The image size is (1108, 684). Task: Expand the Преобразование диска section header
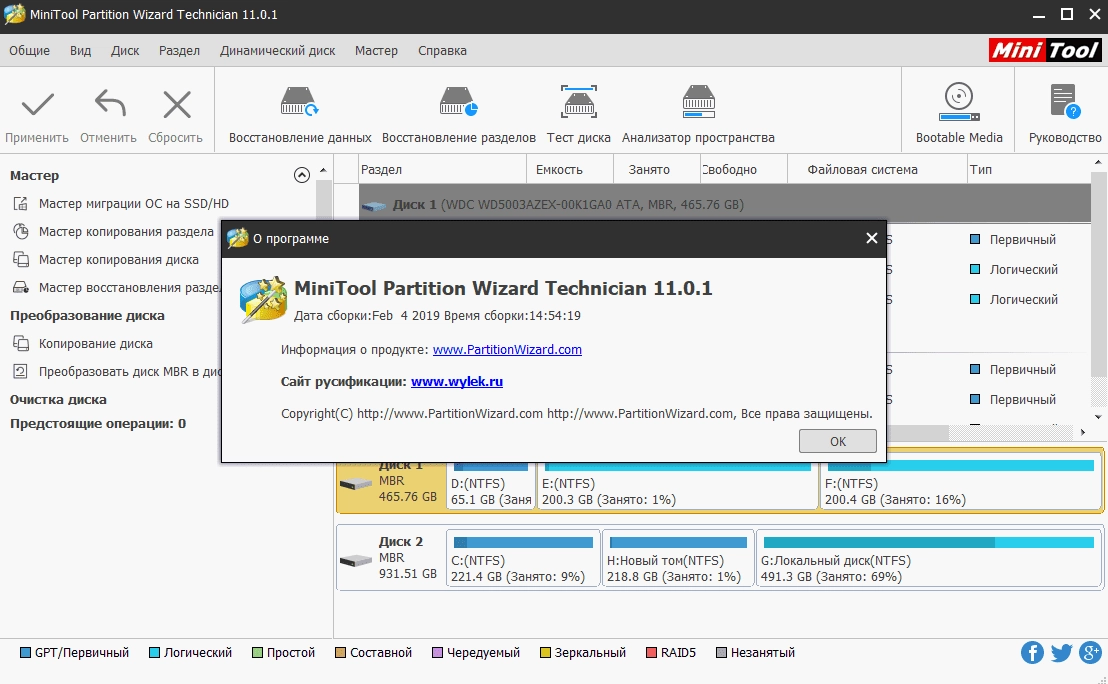[x=87, y=316]
